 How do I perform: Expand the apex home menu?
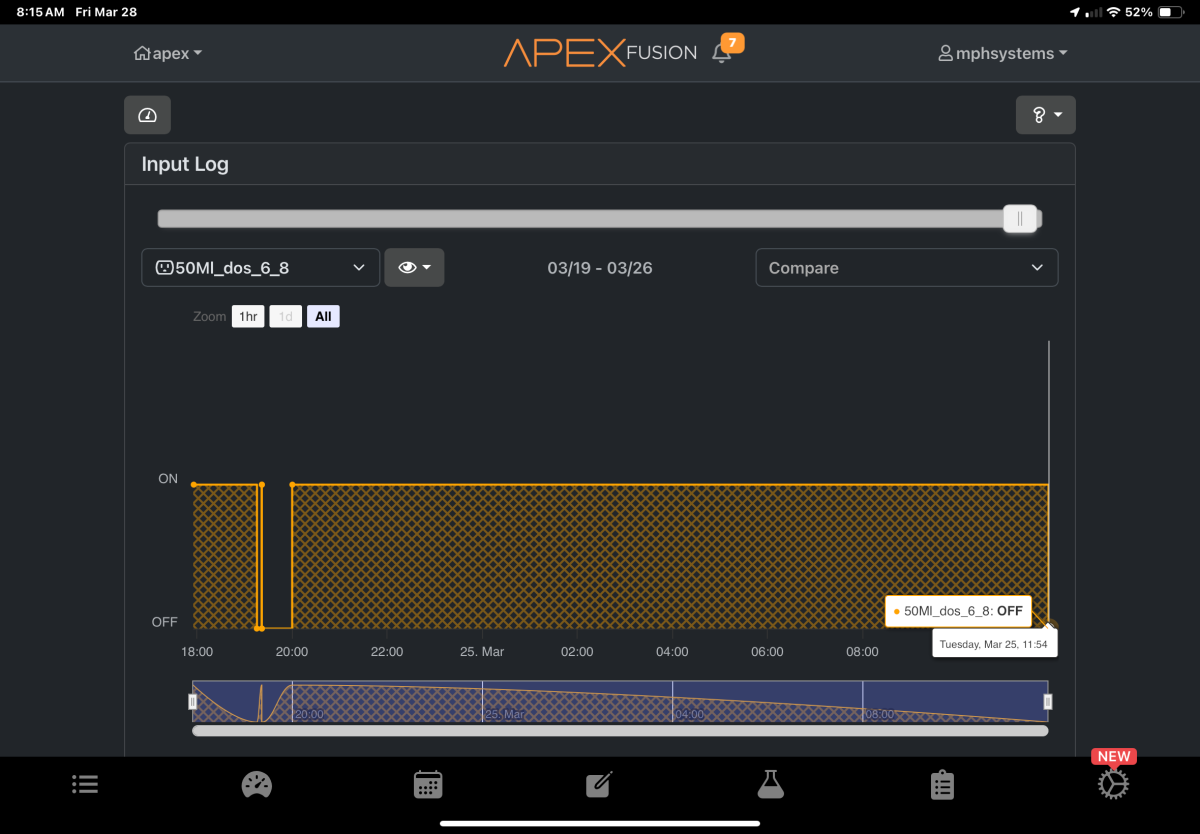point(168,54)
